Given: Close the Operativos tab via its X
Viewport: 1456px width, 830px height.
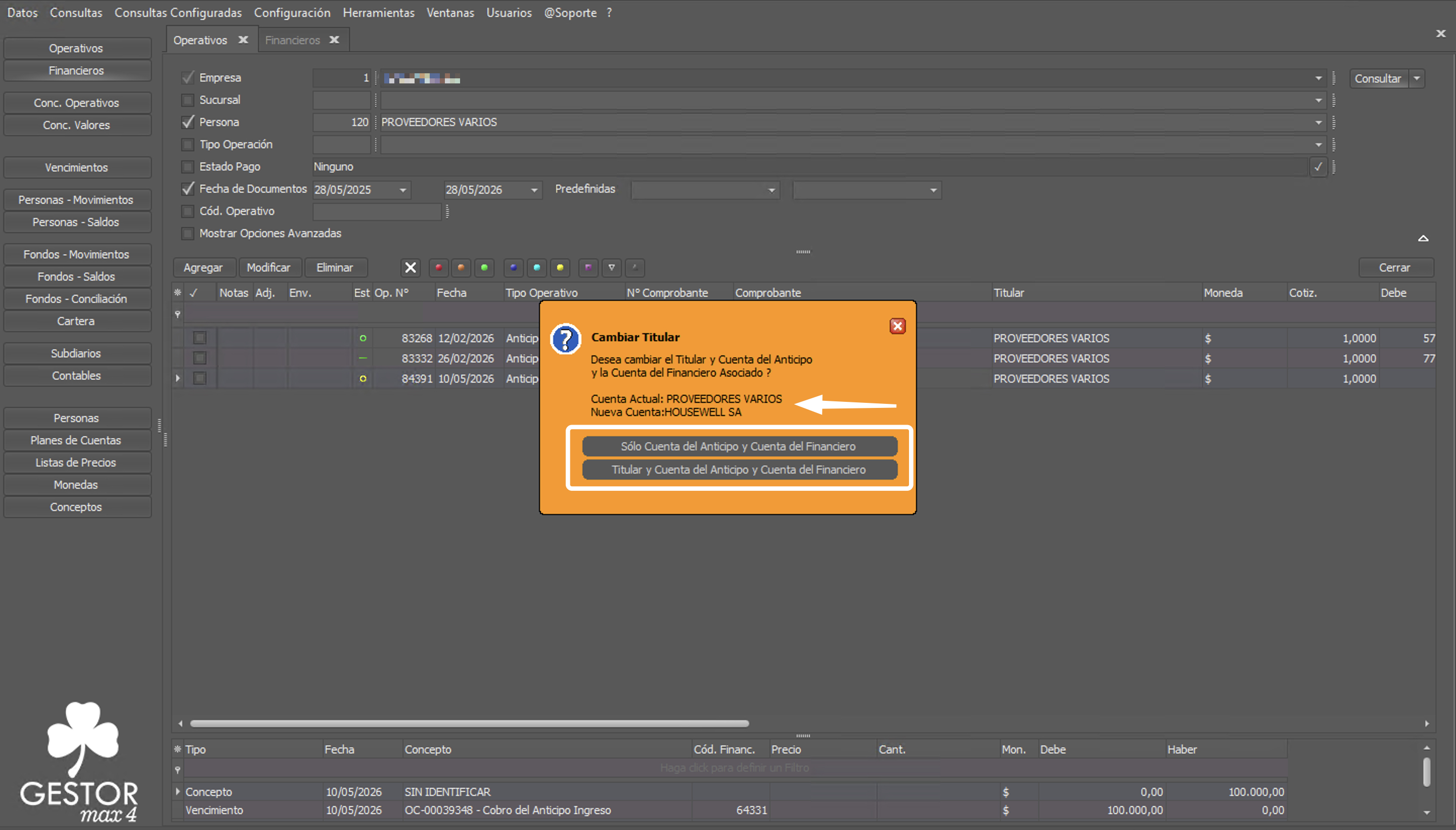Looking at the screenshot, I should point(243,40).
